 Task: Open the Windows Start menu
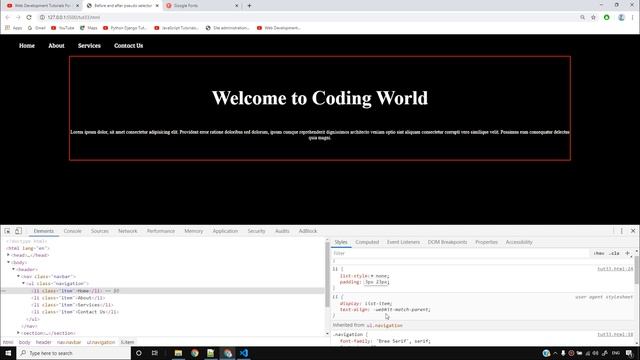8,353
